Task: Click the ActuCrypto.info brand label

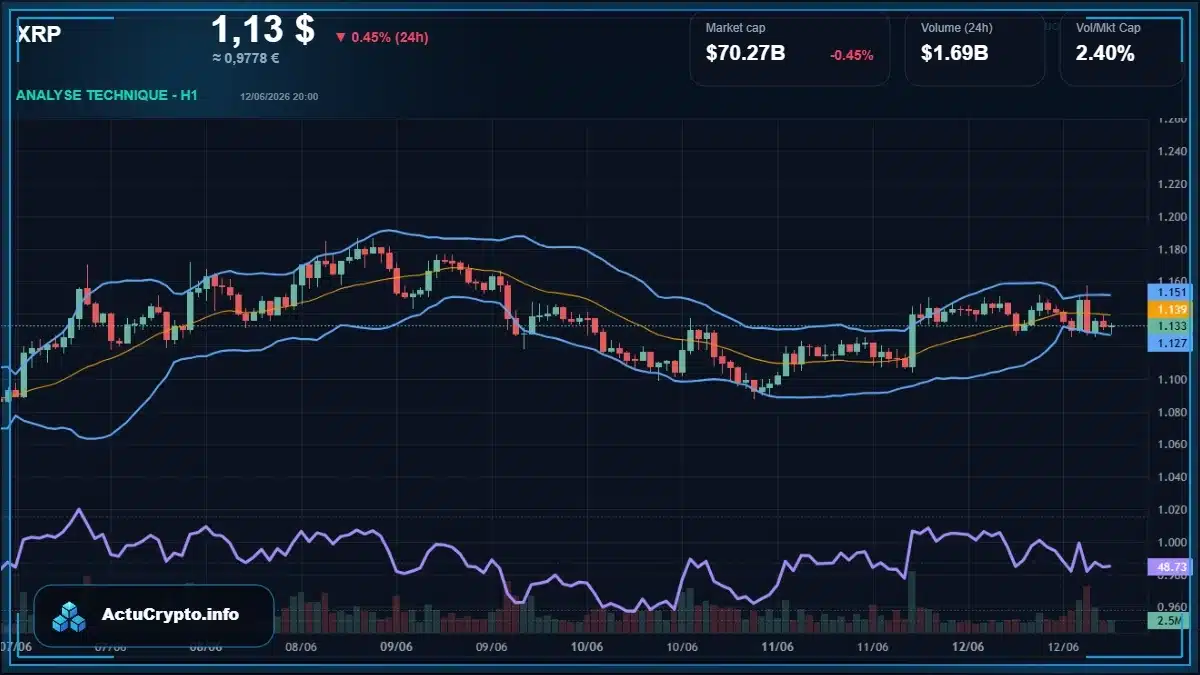Action: click(170, 615)
